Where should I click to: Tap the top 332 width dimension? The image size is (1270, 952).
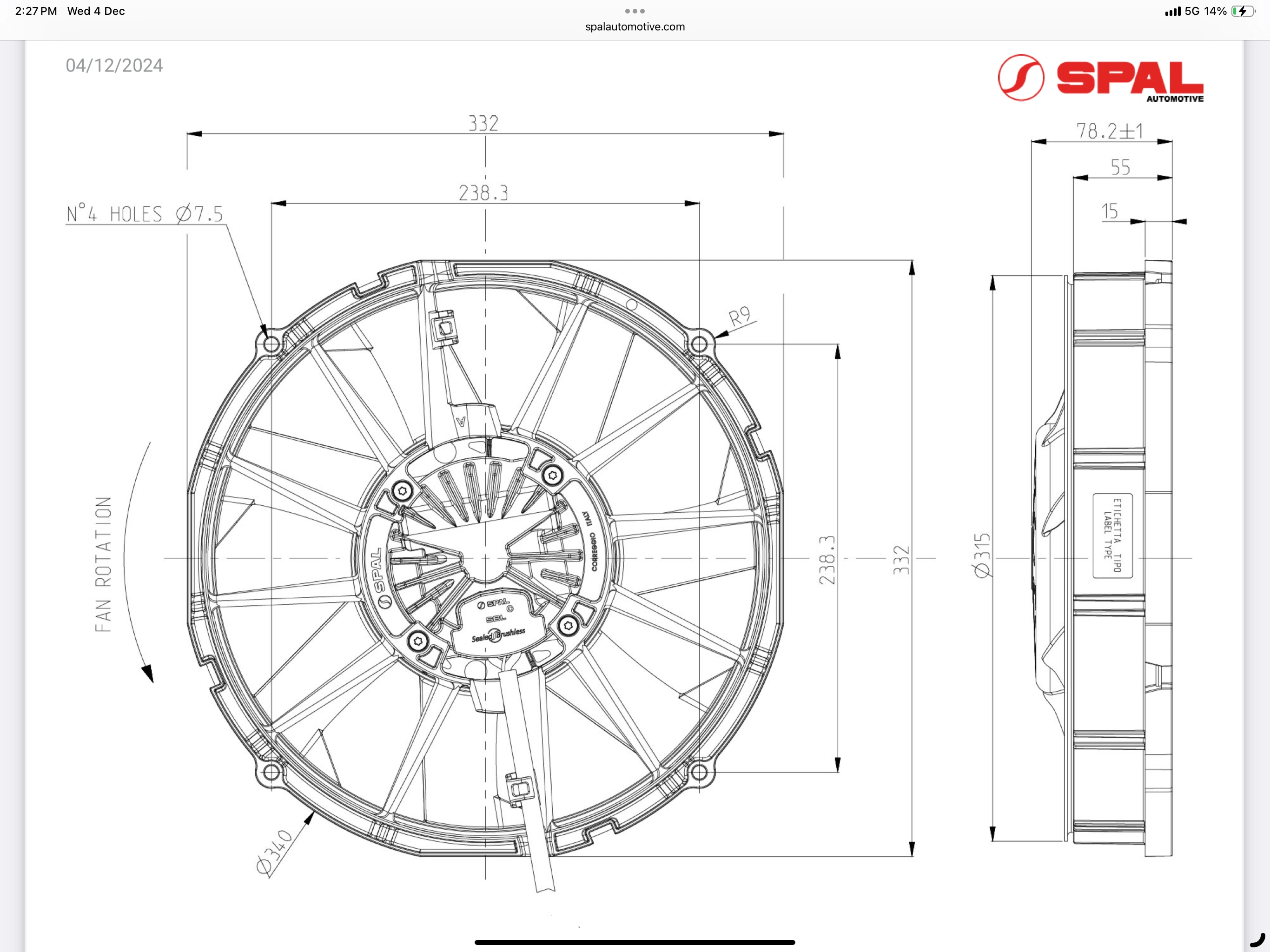tap(483, 124)
